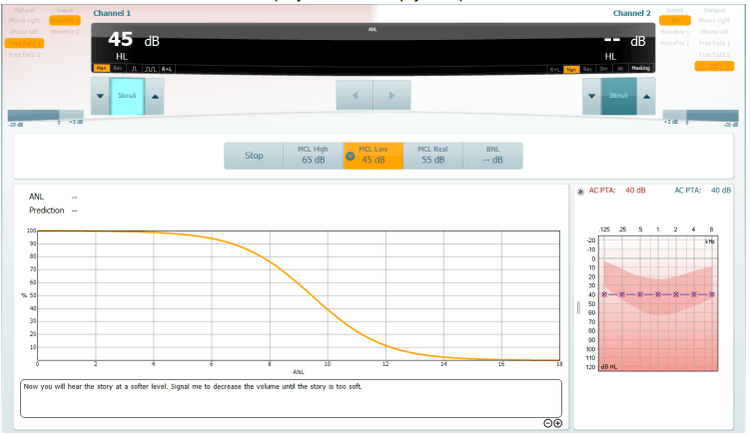Select the BNL button
This screenshot has height=435, width=750.
pyautogui.click(x=493, y=156)
